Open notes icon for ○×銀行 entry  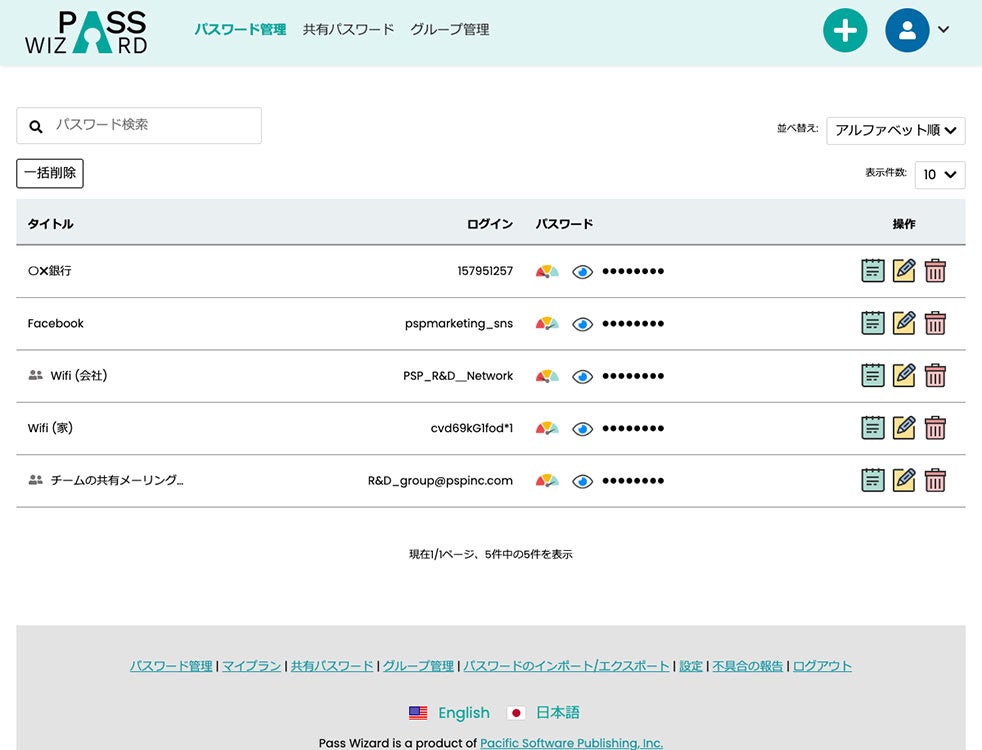click(x=873, y=270)
